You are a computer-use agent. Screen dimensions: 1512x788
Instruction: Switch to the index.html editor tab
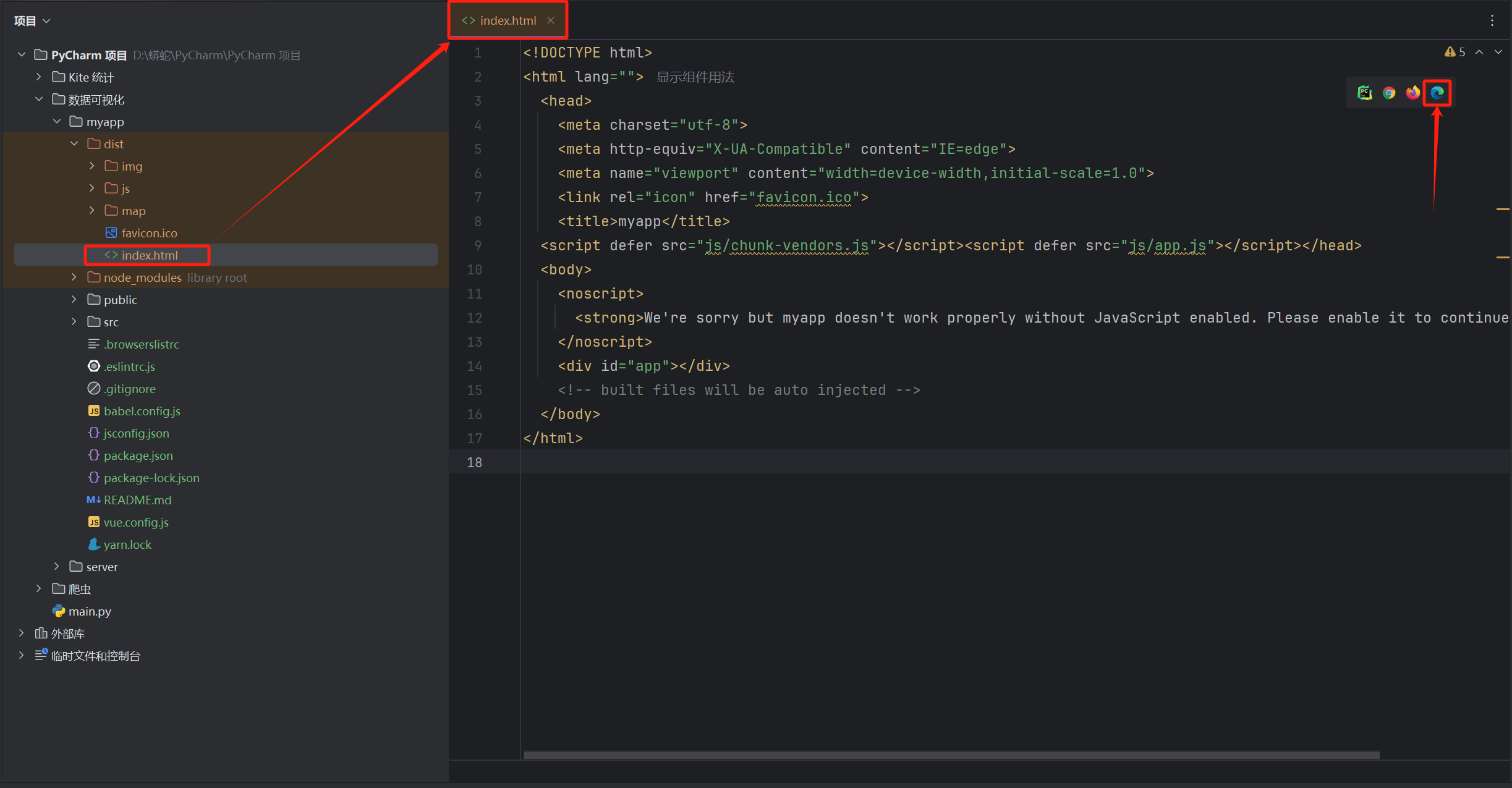coord(507,20)
